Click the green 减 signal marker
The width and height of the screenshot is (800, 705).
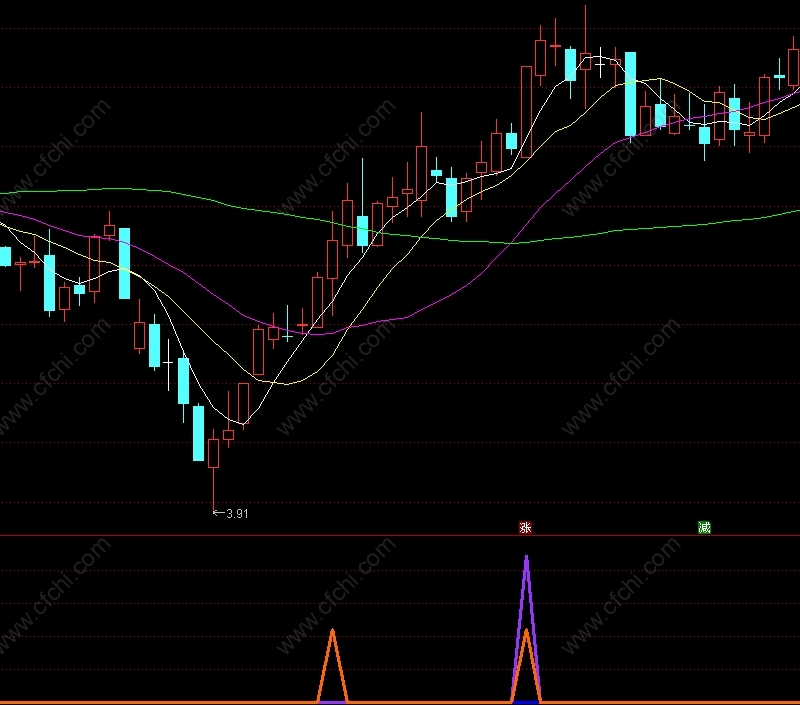(704, 527)
